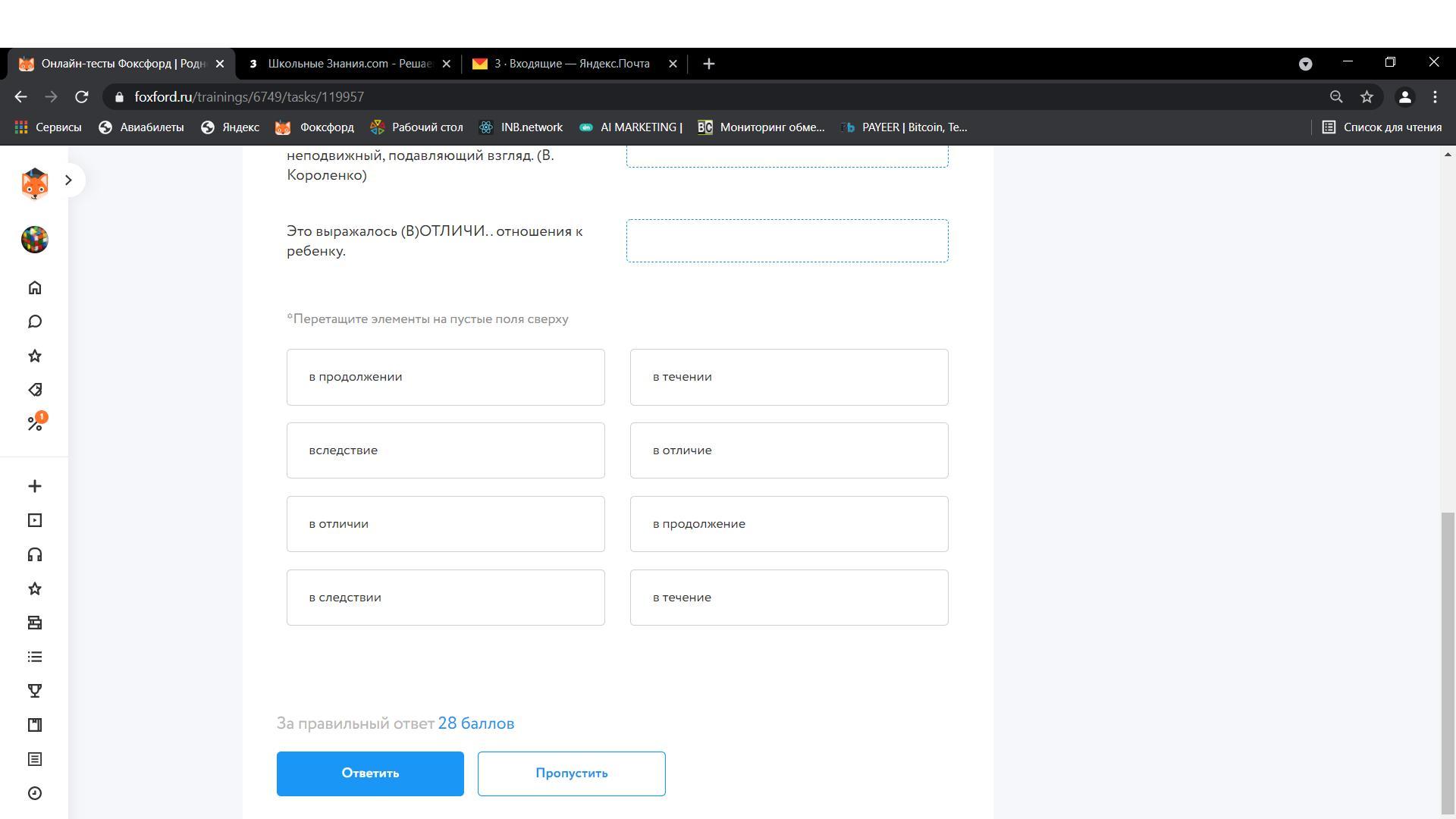Click the home icon in the sidebar

34,288
